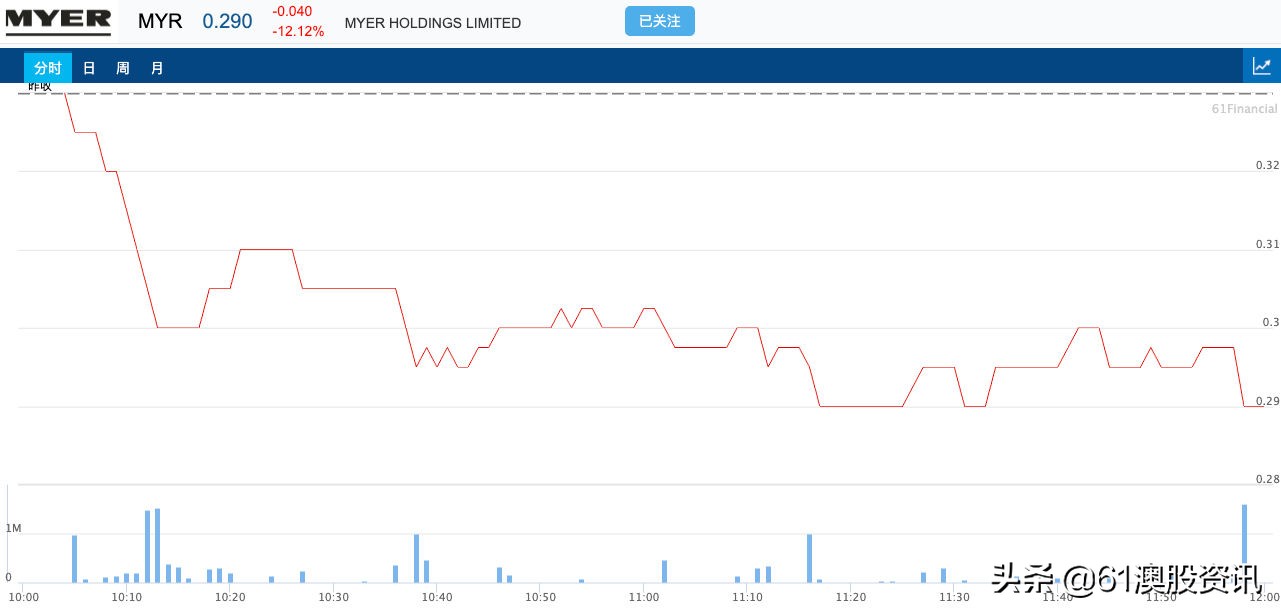Click the 昨收 previous close label
The width and height of the screenshot is (1281, 614).
pyautogui.click(x=40, y=87)
